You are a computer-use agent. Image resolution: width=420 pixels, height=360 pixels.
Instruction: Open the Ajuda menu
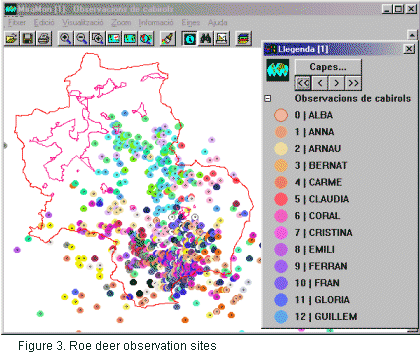tap(217, 23)
